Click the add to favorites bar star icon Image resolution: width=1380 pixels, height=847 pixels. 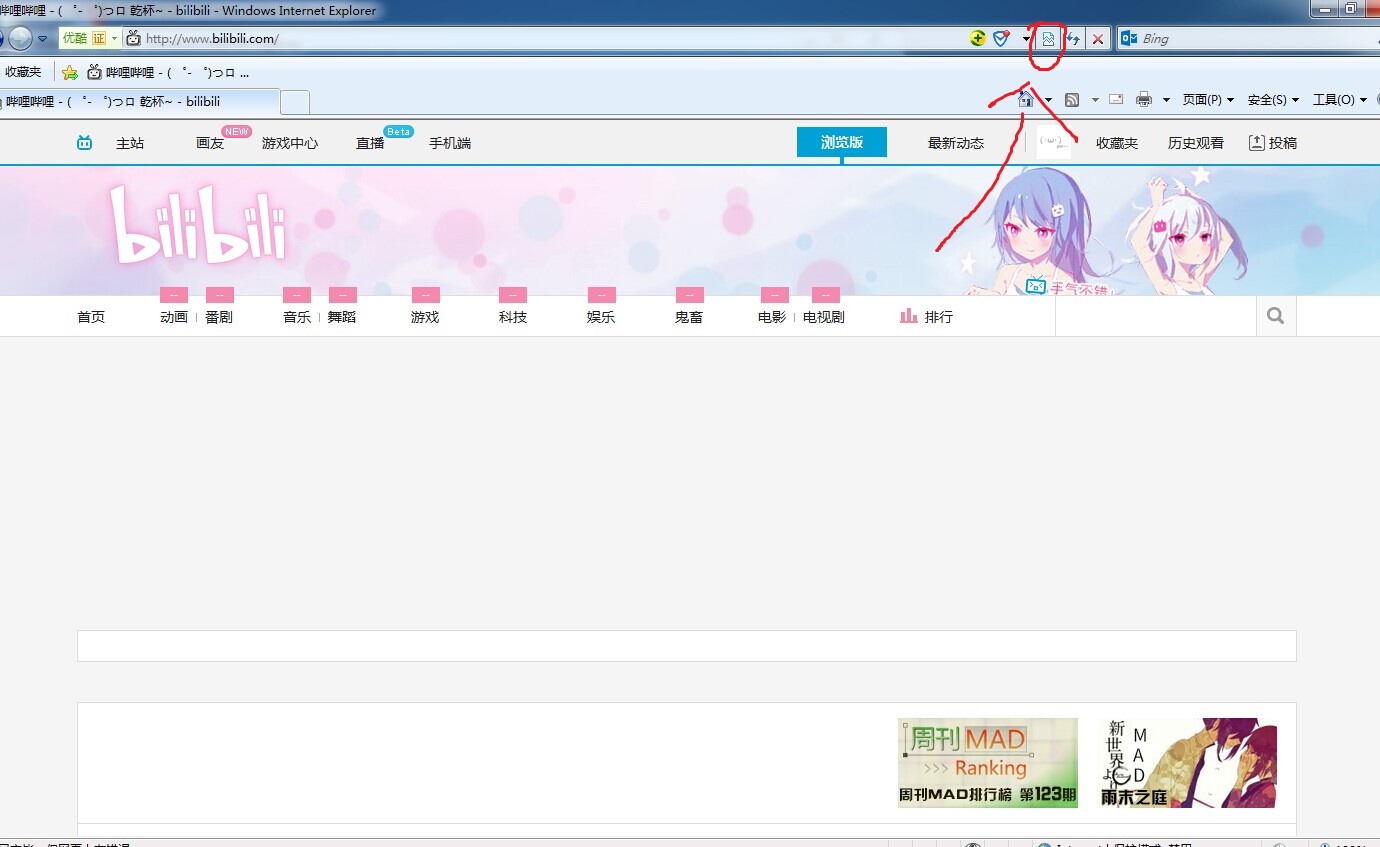(70, 72)
